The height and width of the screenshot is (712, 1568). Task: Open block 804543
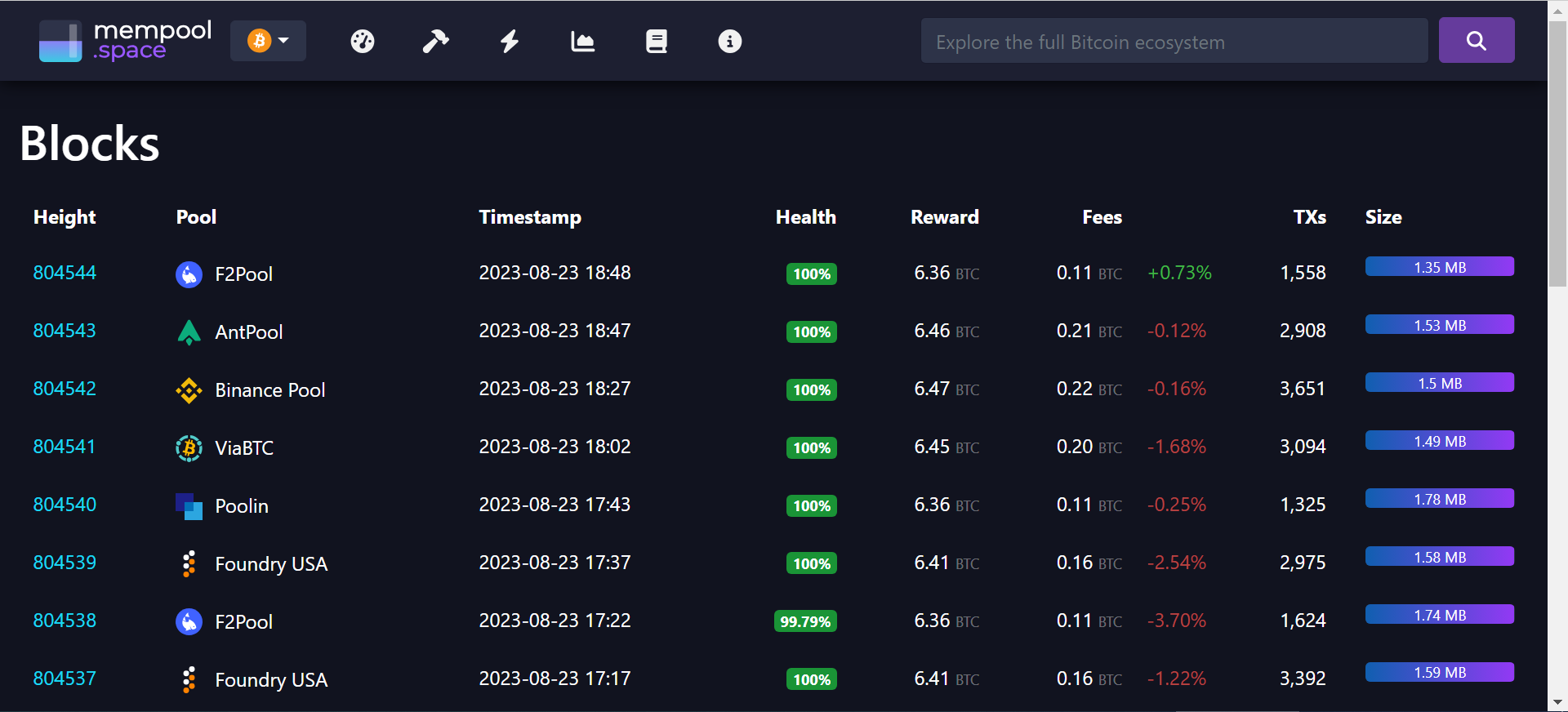65,331
